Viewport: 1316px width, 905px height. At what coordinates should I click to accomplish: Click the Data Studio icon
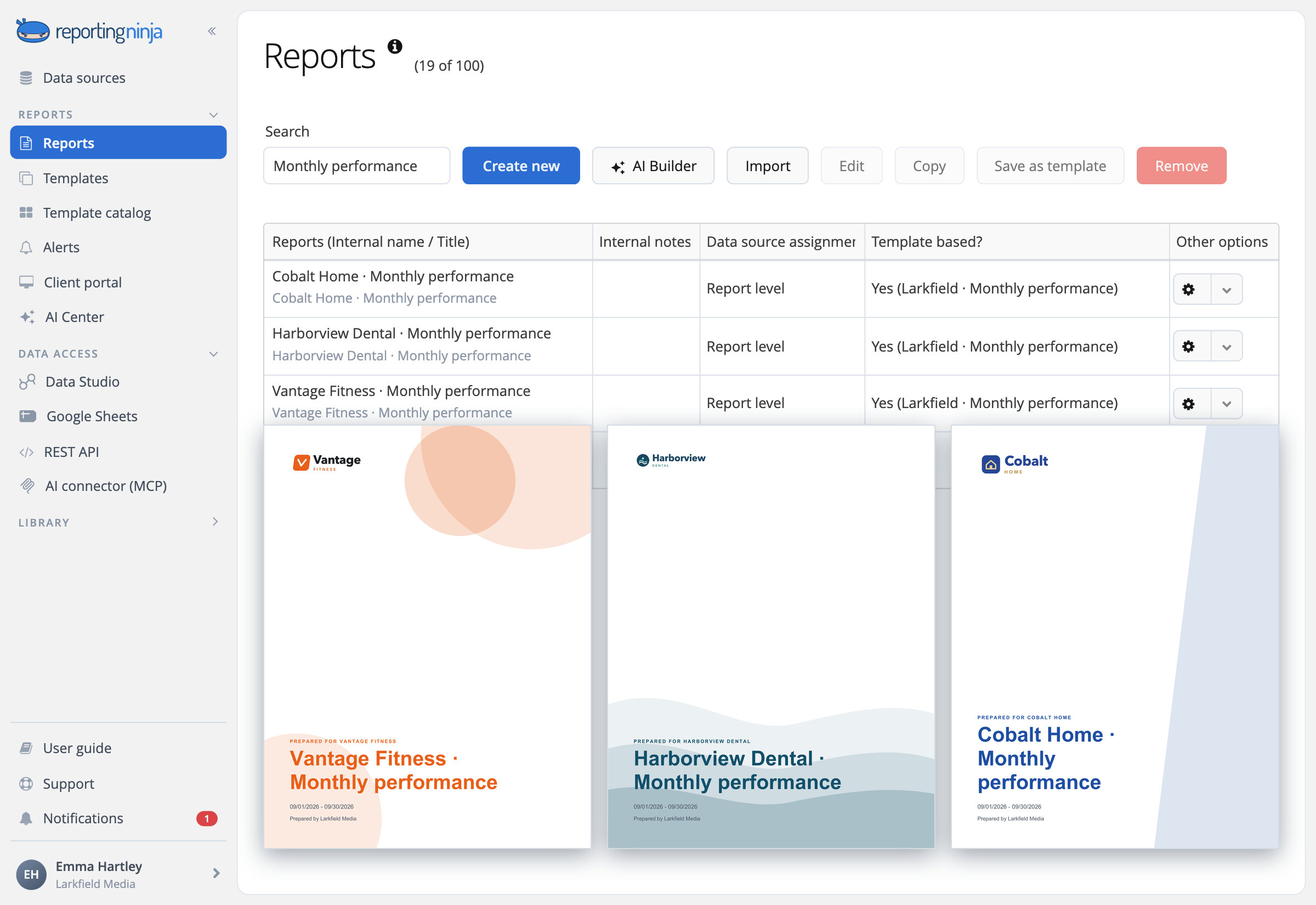coord(27,382)
